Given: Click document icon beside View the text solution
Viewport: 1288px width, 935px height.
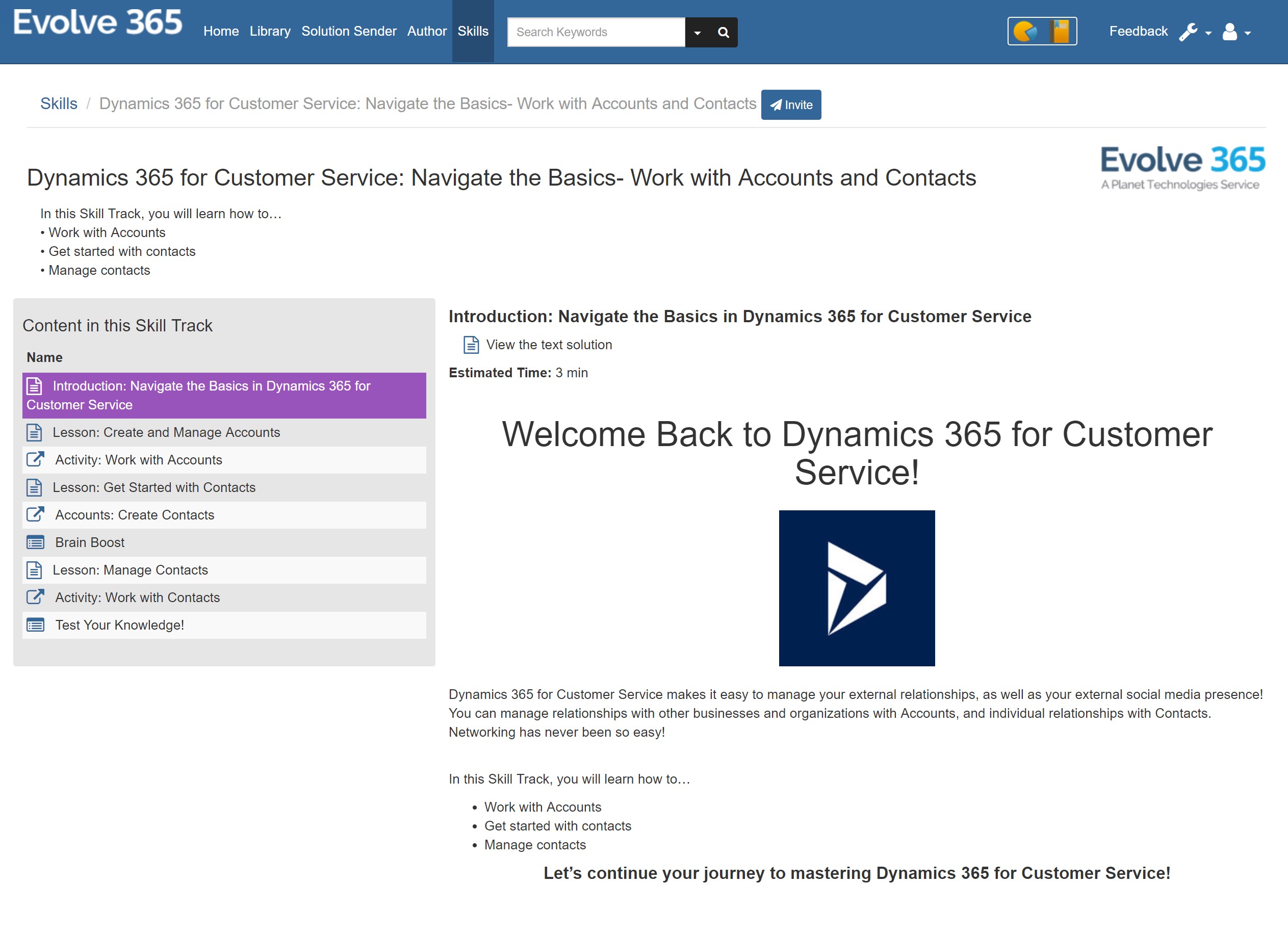Looking at the screenshot, I should click(471, 345).
